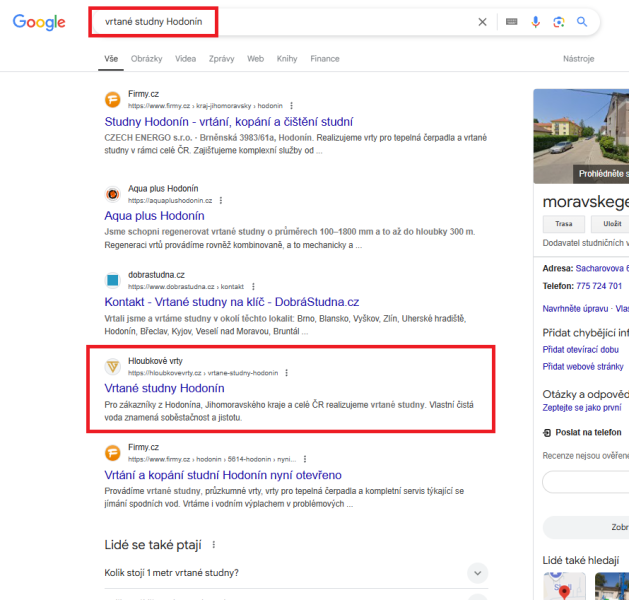Image resolution: width=629 pixels, height=600 pixels.
Task: Click the www.dobrastudna.cz › kontakt URL
Action: click(x=186, y=286)
